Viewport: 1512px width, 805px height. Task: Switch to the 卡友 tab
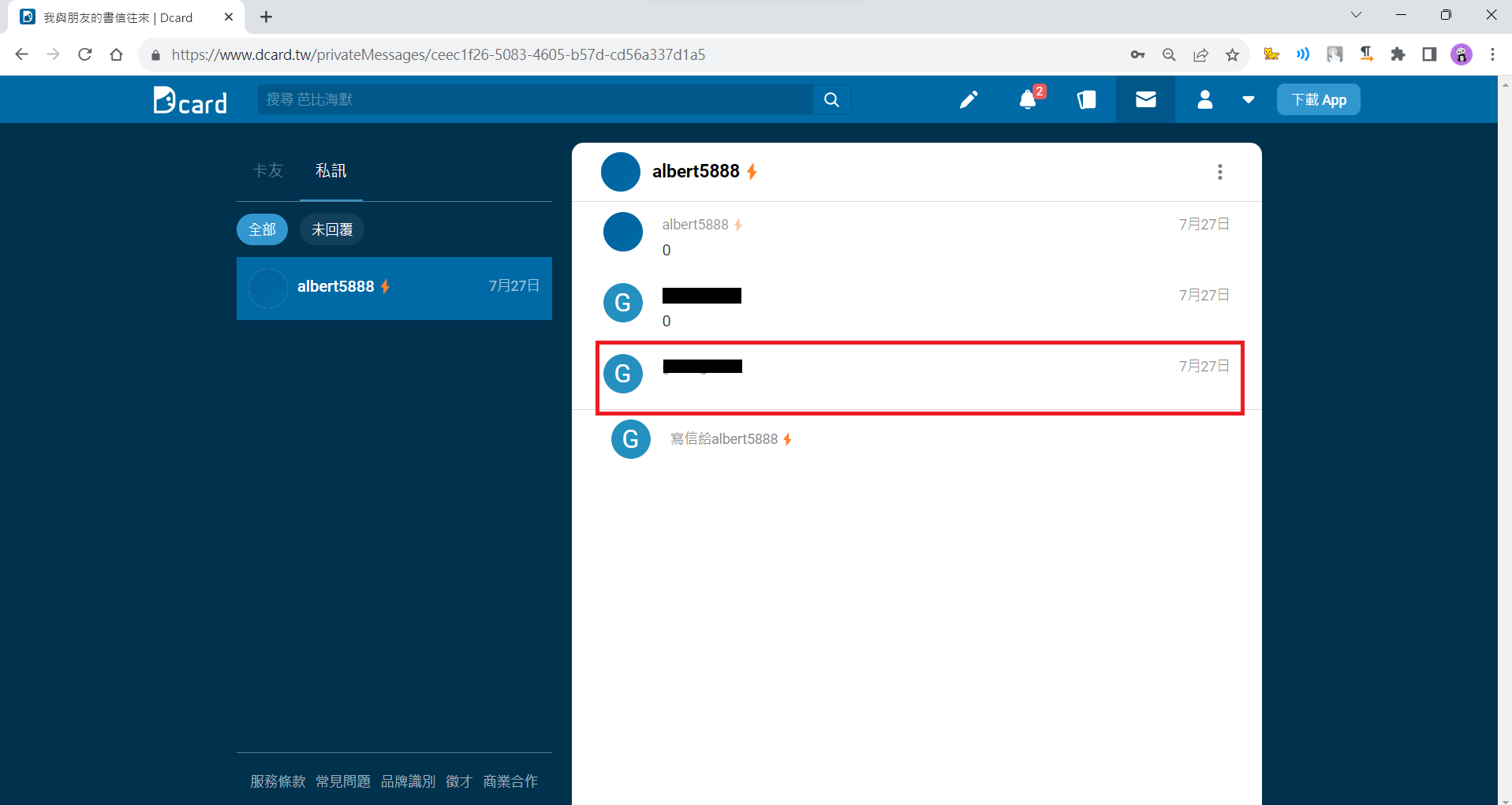(x=268, y=170)
